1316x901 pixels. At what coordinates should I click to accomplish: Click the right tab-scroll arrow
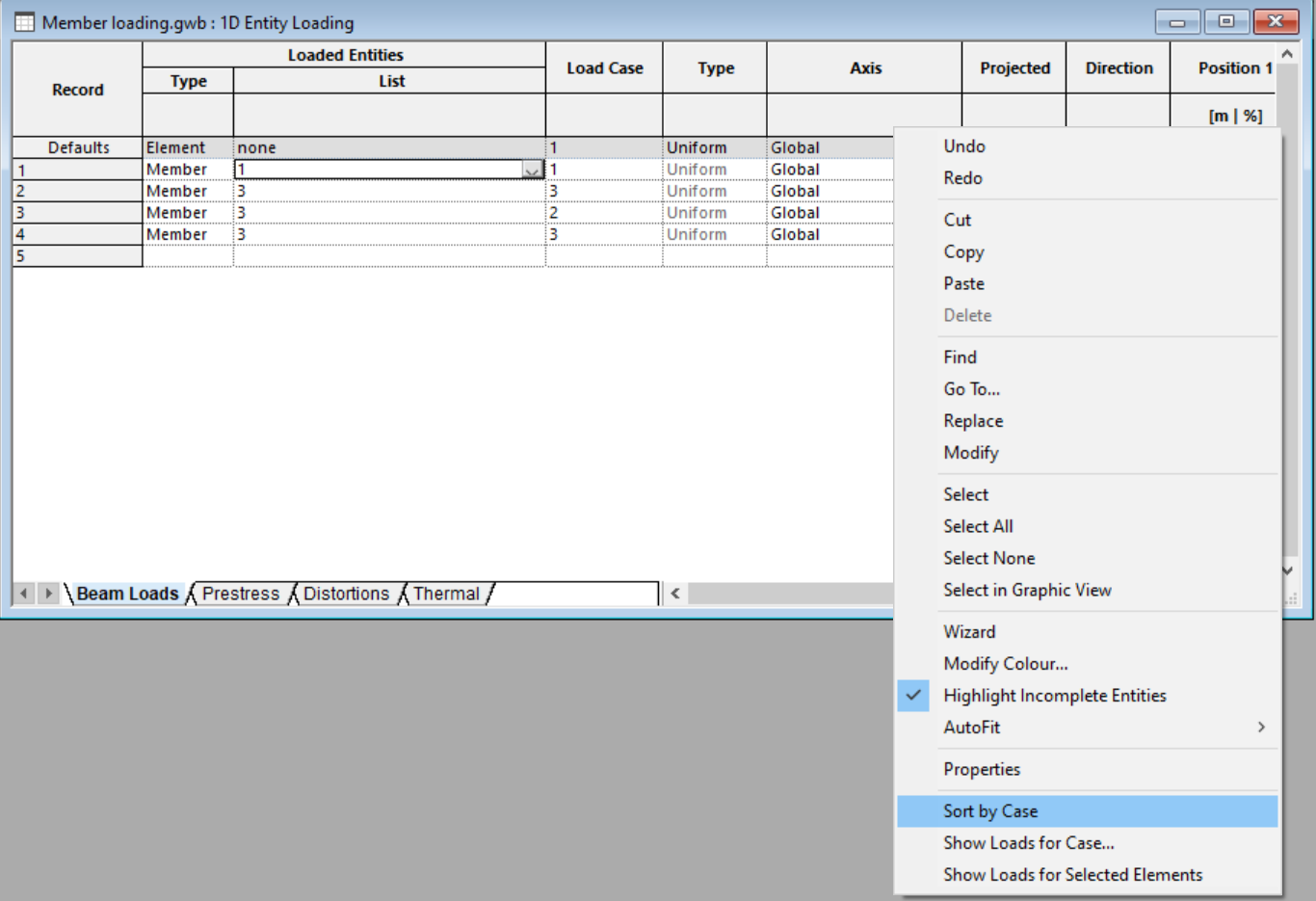coord(46,594)
